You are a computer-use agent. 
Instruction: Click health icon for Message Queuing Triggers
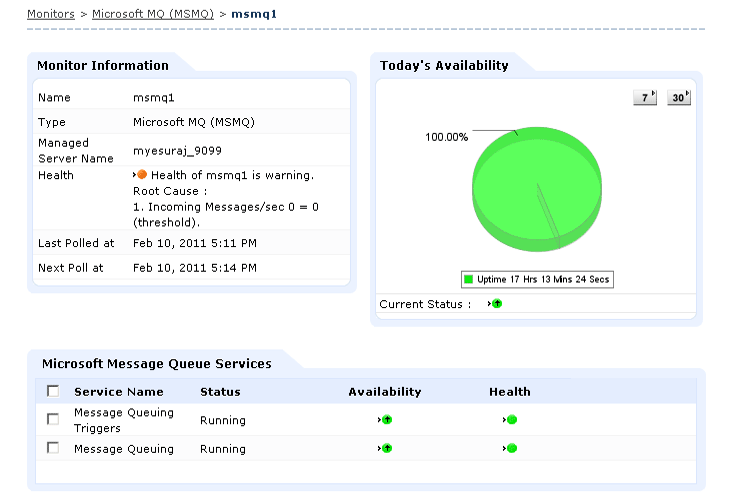(x=512, y=420)
